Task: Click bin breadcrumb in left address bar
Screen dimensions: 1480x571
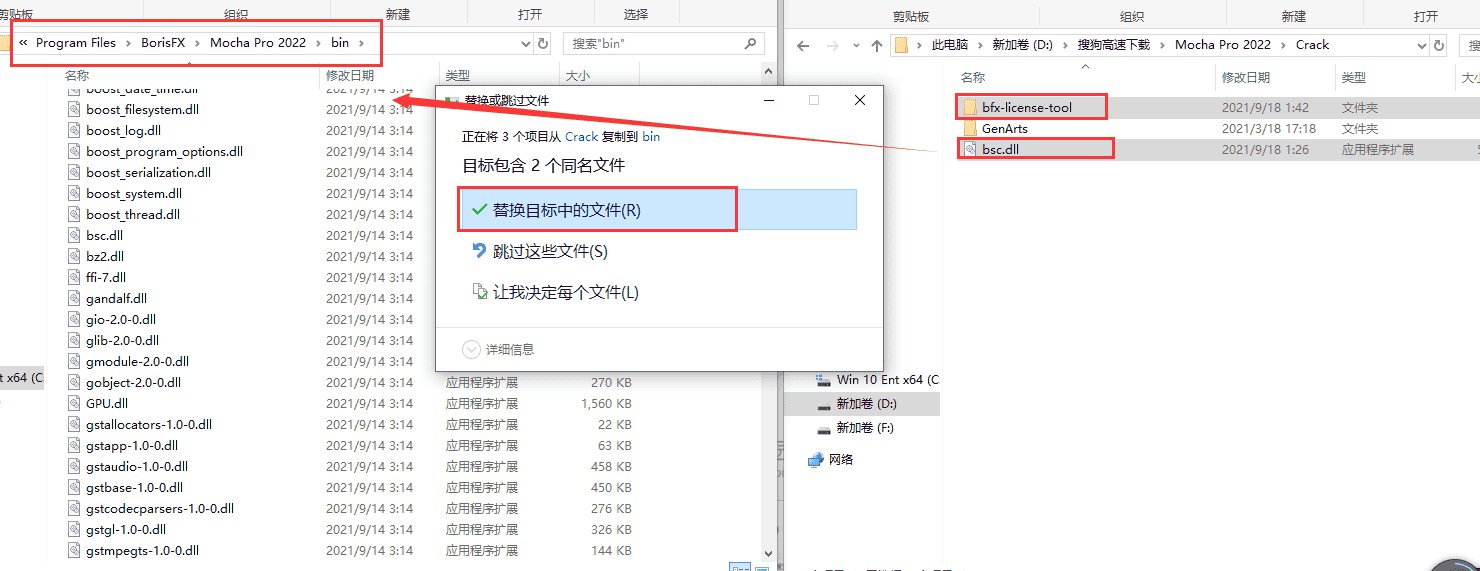Action: (340, 43)
